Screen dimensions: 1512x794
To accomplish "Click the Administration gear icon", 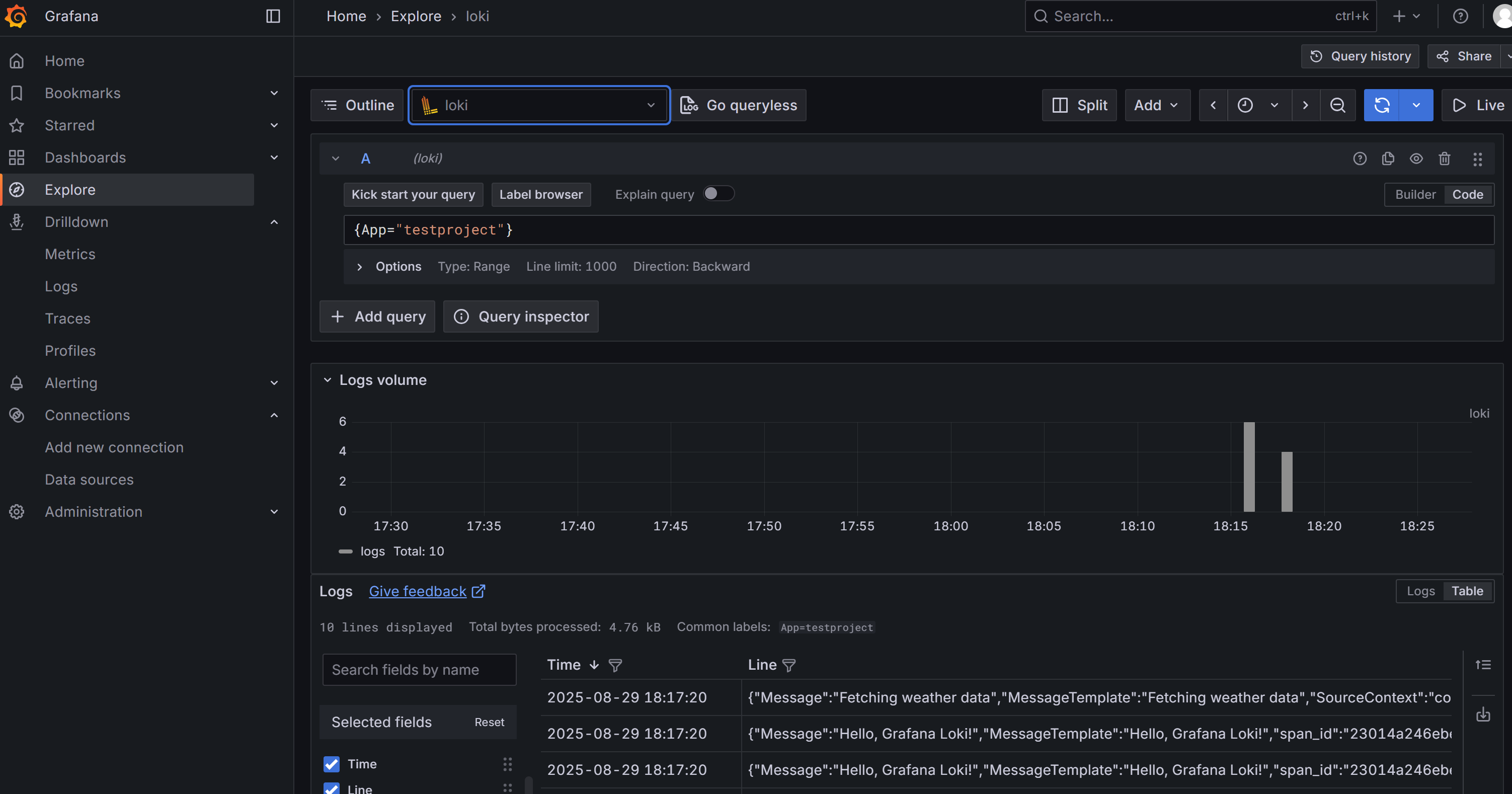I will pyautogui.click(x=17, y=512).
